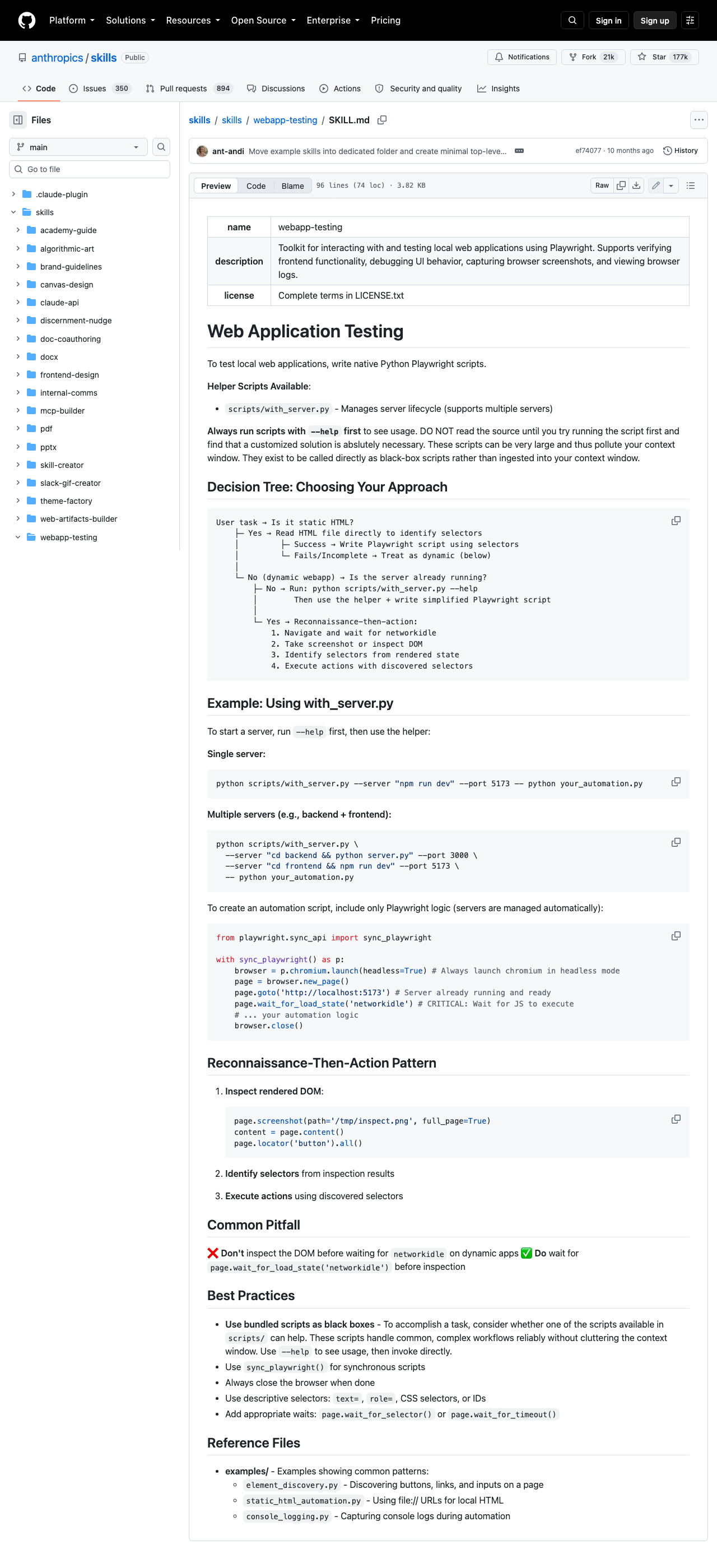
Task: Open more edit options dropdown arrow
Action: (671, 185)
